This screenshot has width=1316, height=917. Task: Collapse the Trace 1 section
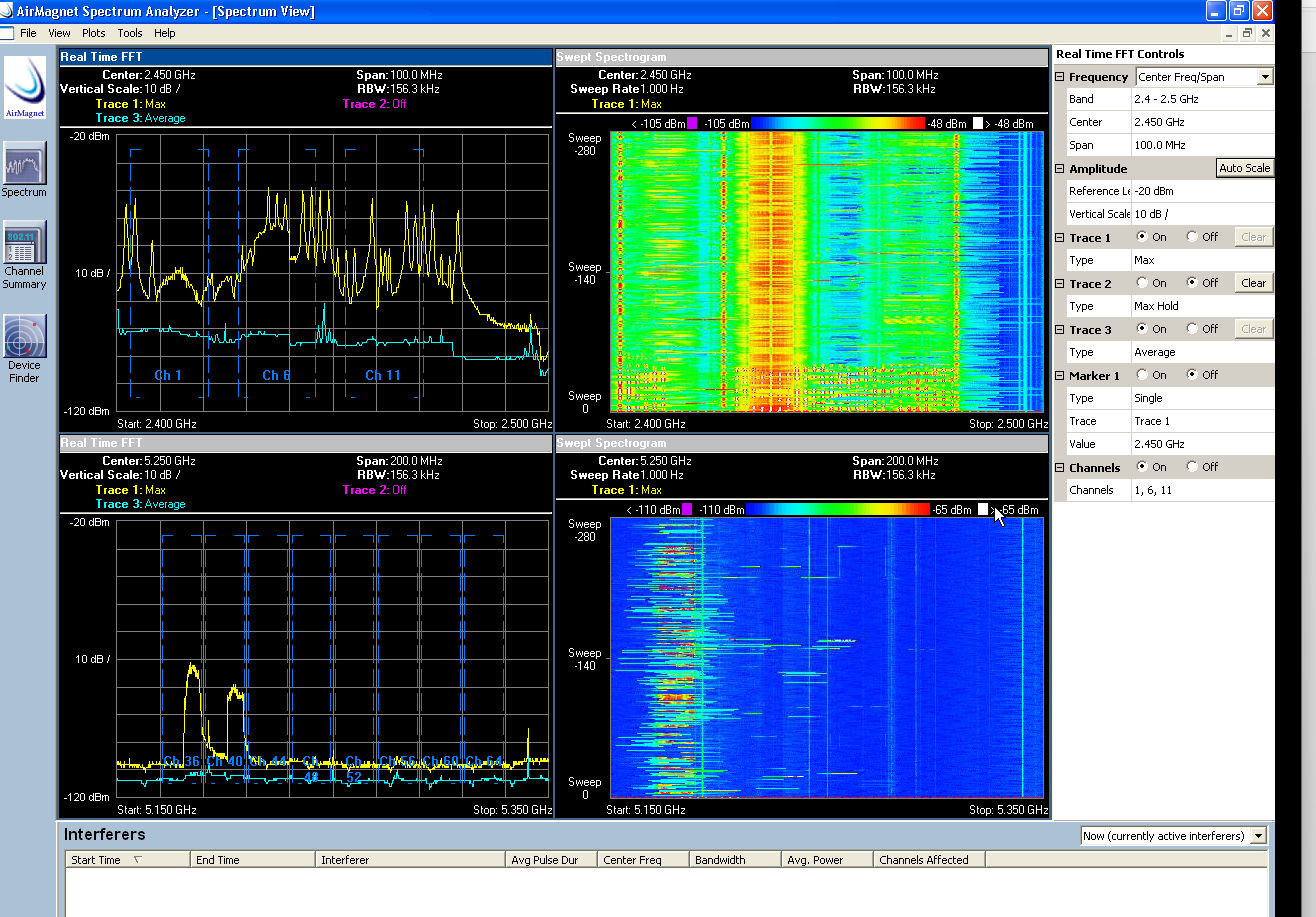(1060, 238)
